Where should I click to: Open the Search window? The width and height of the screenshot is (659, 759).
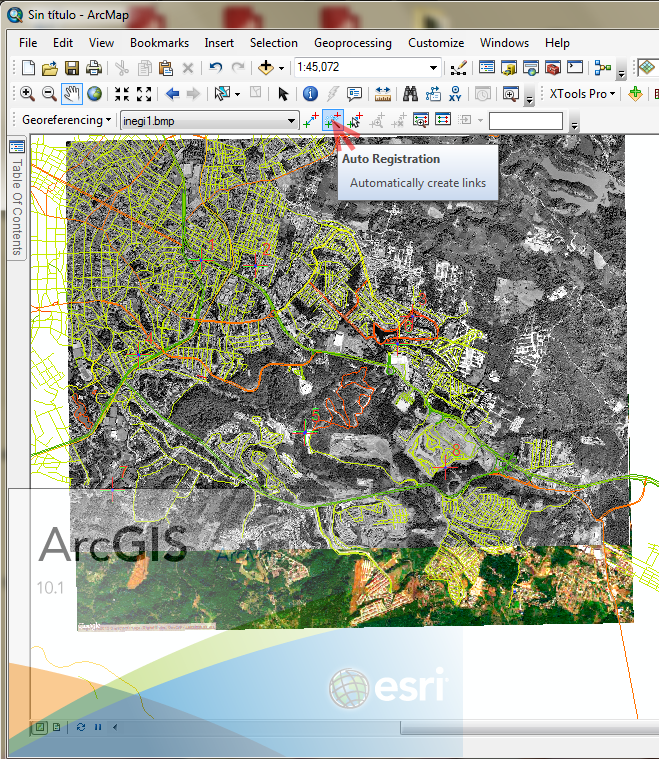pos(531,68)
